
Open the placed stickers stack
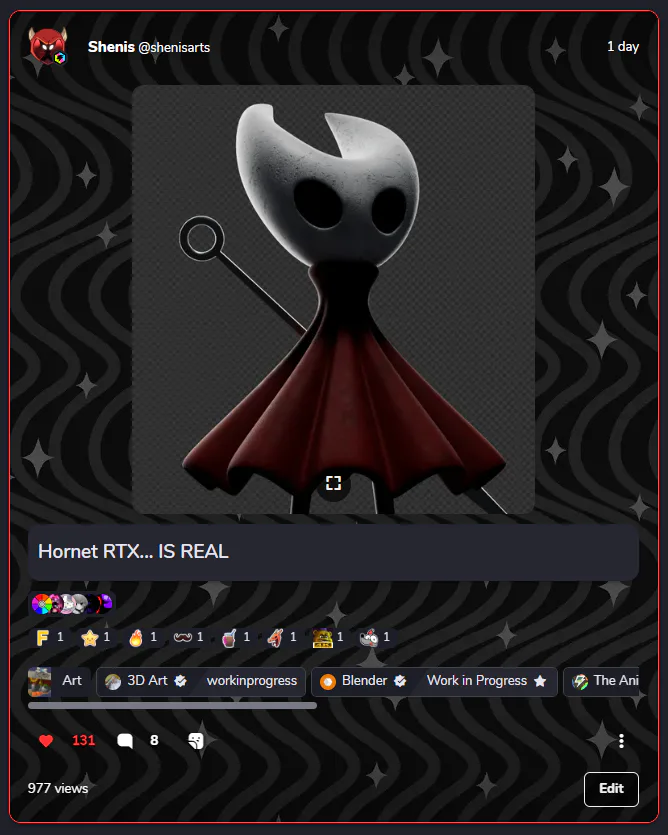[x=72, y=603]
